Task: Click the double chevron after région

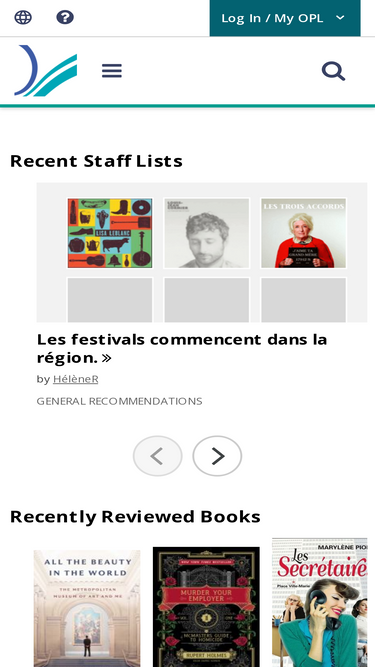Action: pyautogui.click(x=107, y=358)
